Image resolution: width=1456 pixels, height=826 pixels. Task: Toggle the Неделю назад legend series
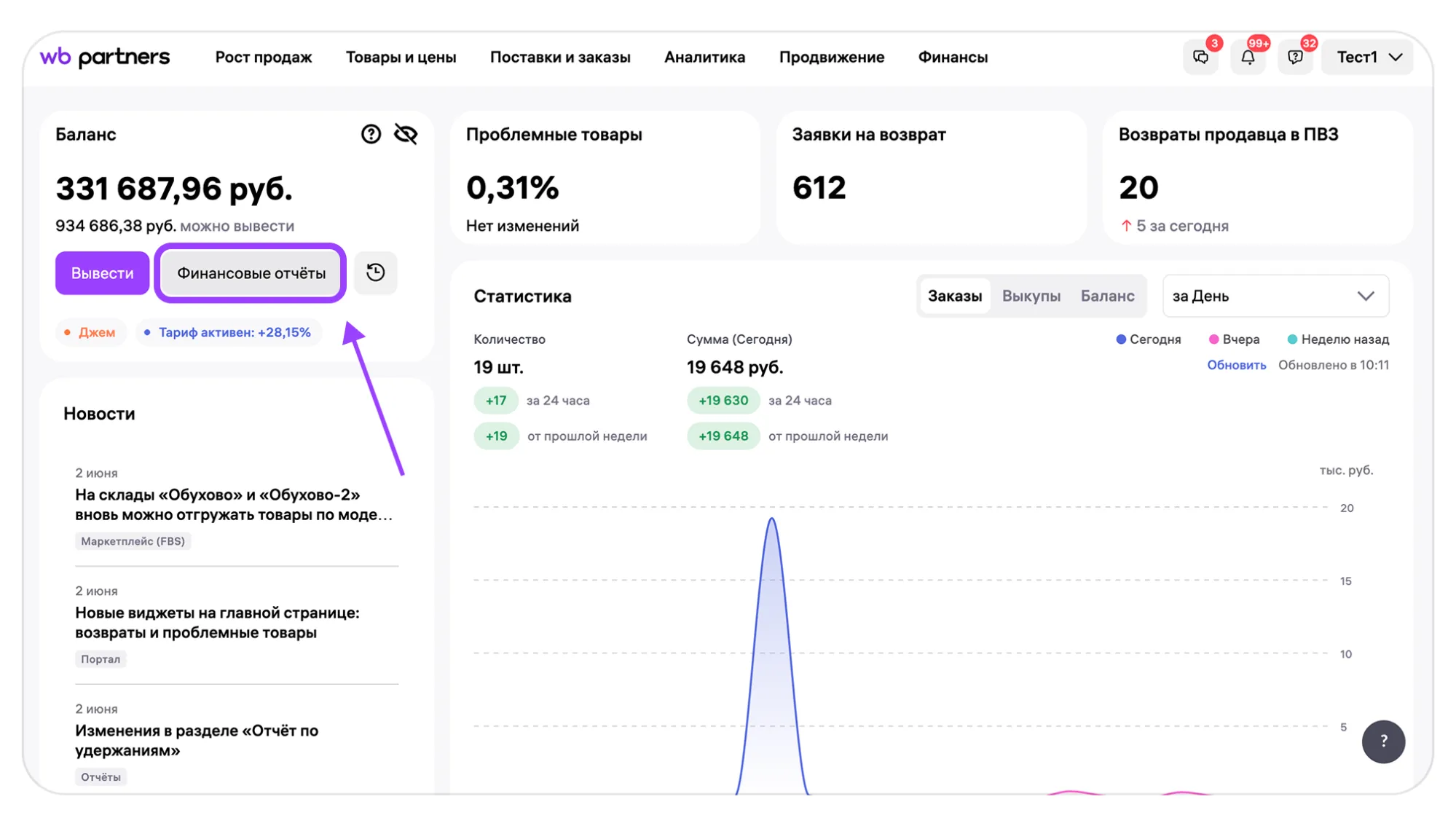1338,339
